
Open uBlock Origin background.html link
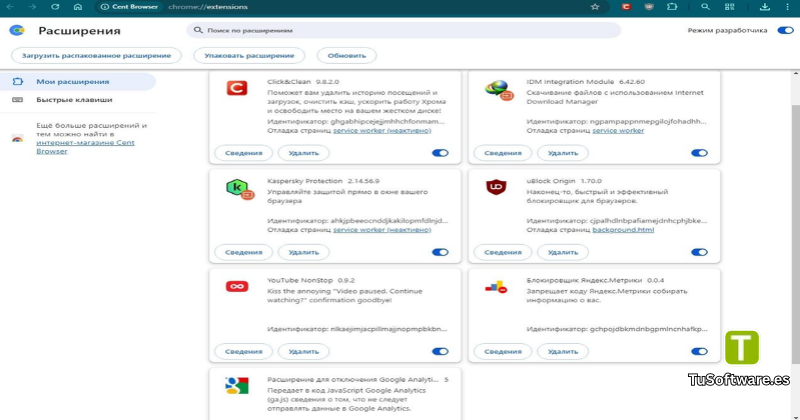click(x=623, y=230)
